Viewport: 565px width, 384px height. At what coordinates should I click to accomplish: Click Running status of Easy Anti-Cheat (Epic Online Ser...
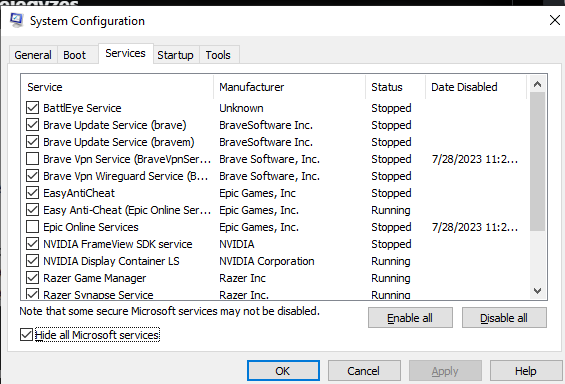click(x=391, y=210)
